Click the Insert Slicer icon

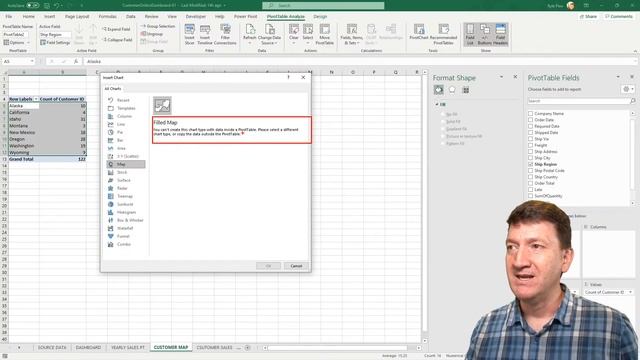coord(189,34)
